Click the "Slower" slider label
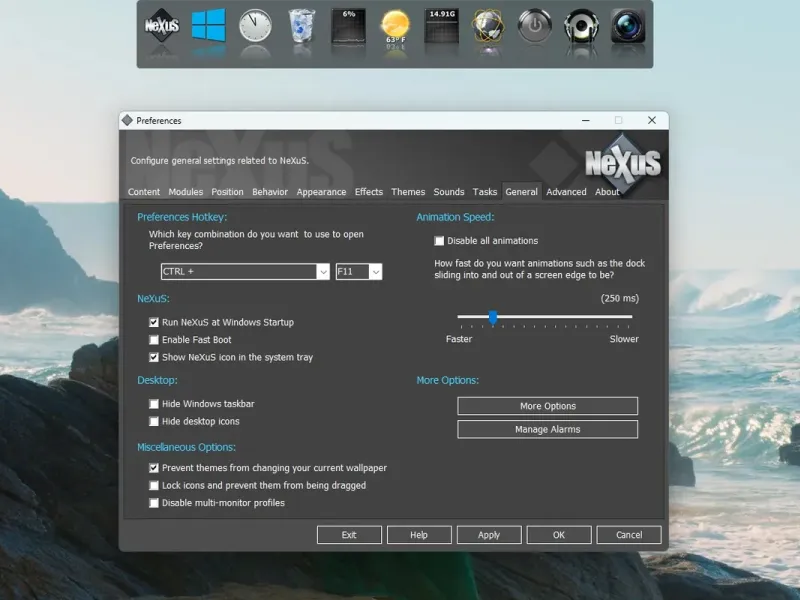This screenshot has height=600, width=800. tap(624, 339)
